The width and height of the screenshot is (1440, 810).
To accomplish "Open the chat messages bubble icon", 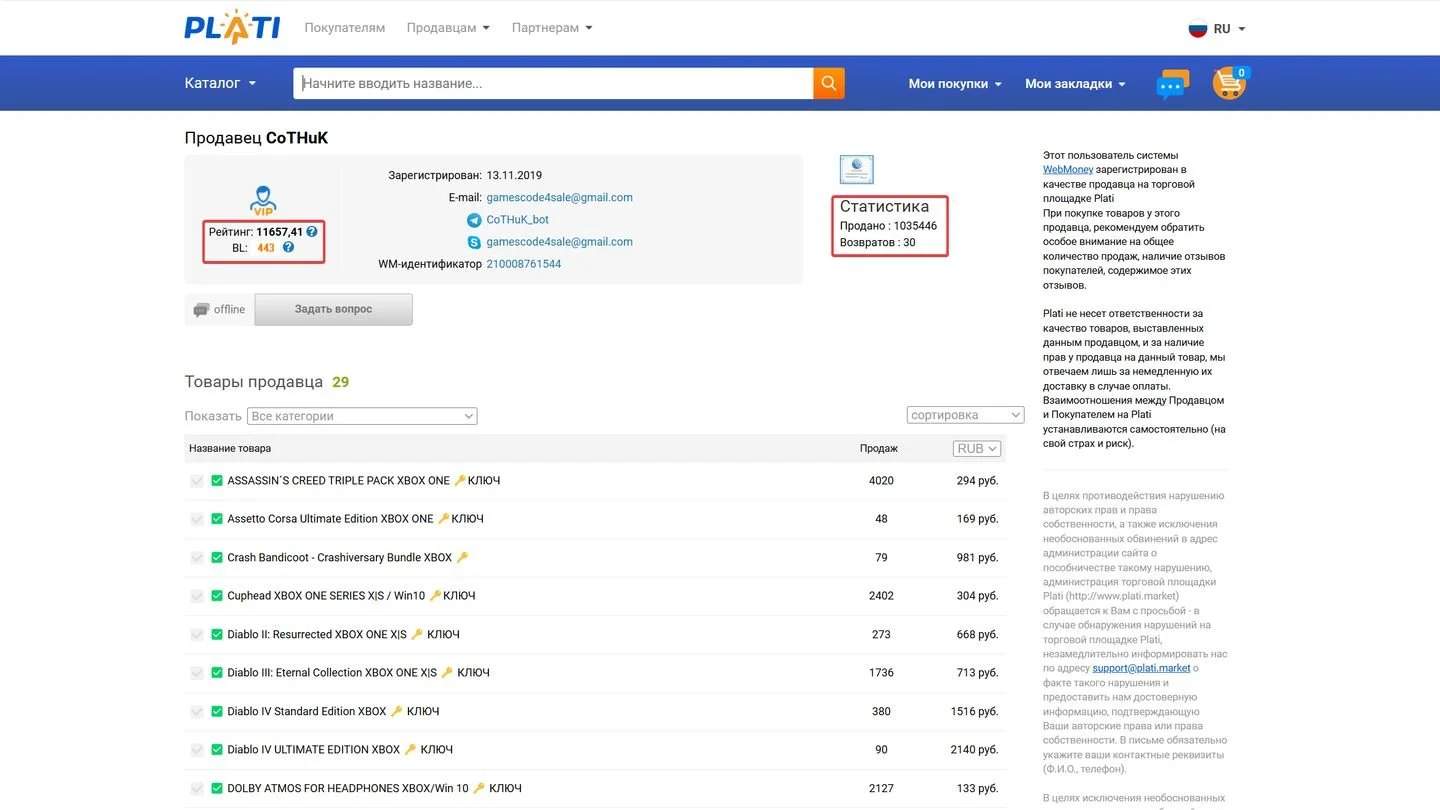I will click(x=1172, y=85).
